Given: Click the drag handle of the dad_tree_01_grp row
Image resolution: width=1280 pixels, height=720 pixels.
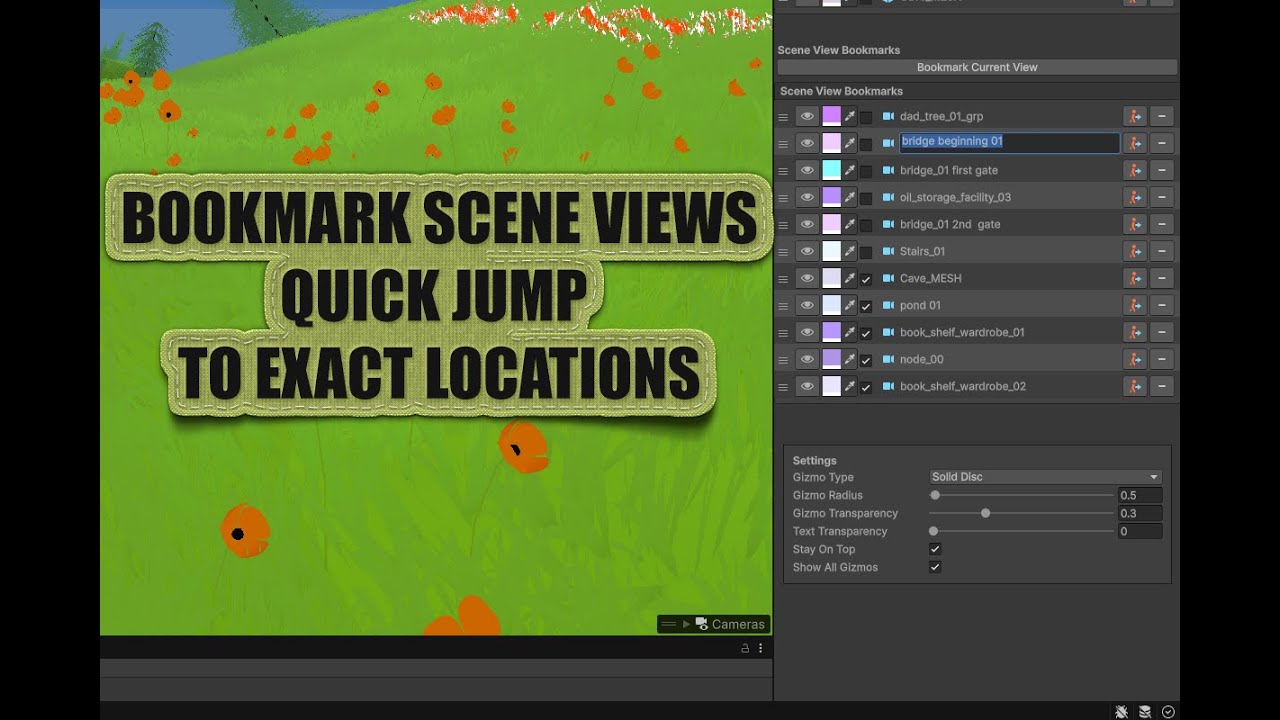Looking at the screenshot, I should (x=783, y=116).
